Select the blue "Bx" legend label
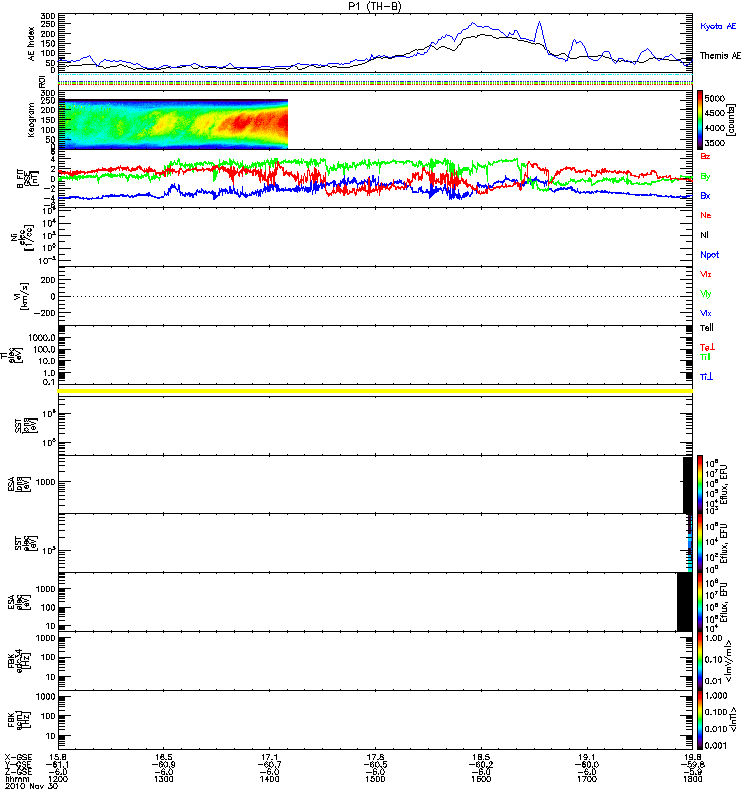750x800 pixels. [705, 196]
